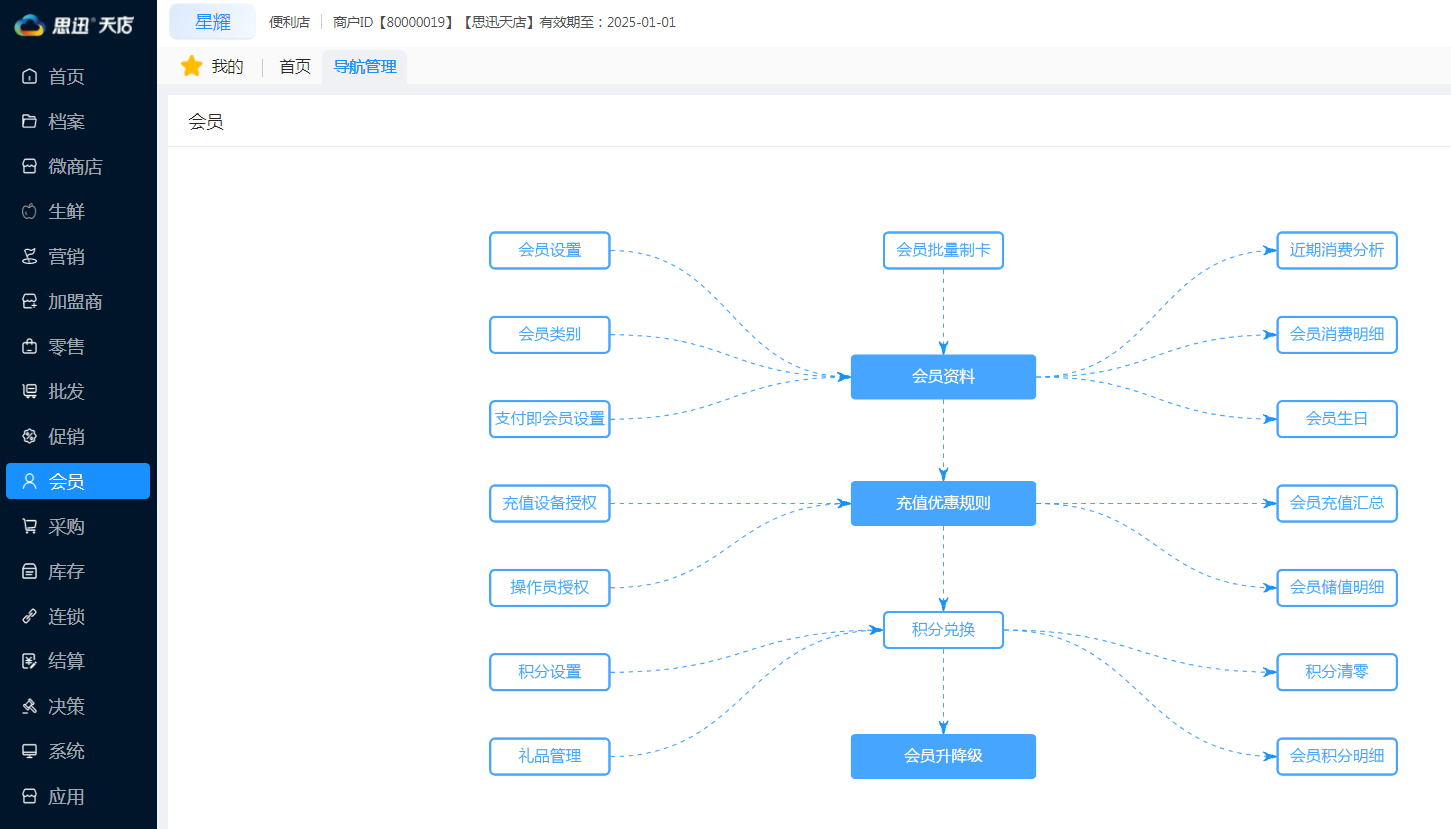Open the 档案 folder icon in sidebar
The image size is (1451, 829).
point(29,122)
